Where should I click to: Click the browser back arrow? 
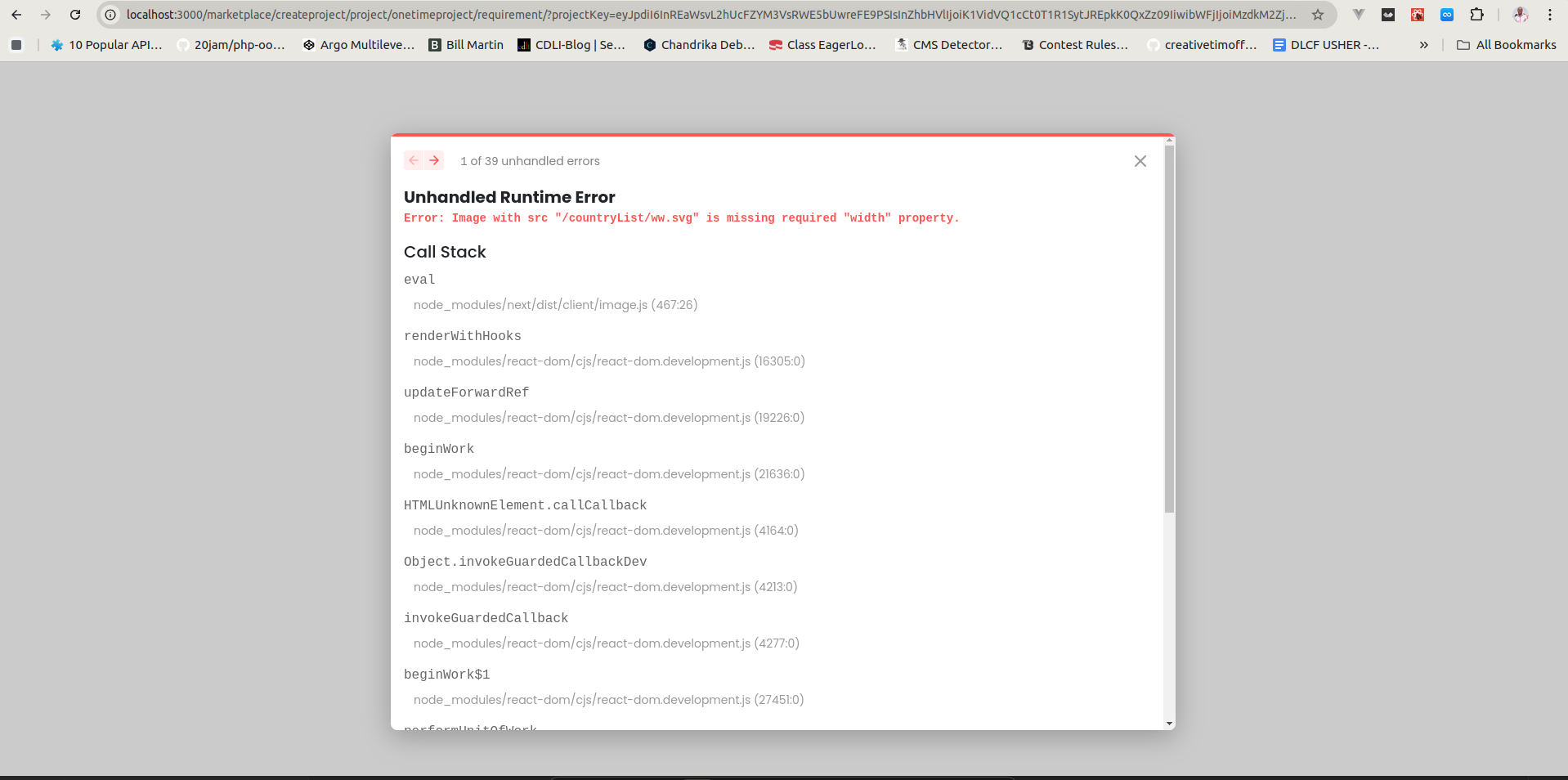[16, 15]
